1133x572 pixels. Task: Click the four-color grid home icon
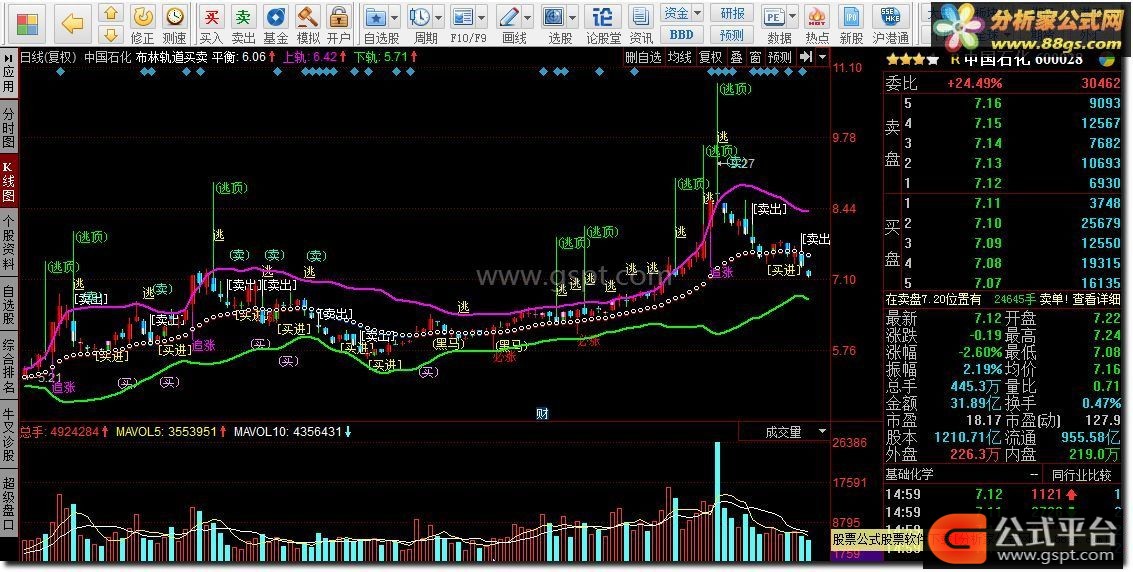(x=27, y=24)
